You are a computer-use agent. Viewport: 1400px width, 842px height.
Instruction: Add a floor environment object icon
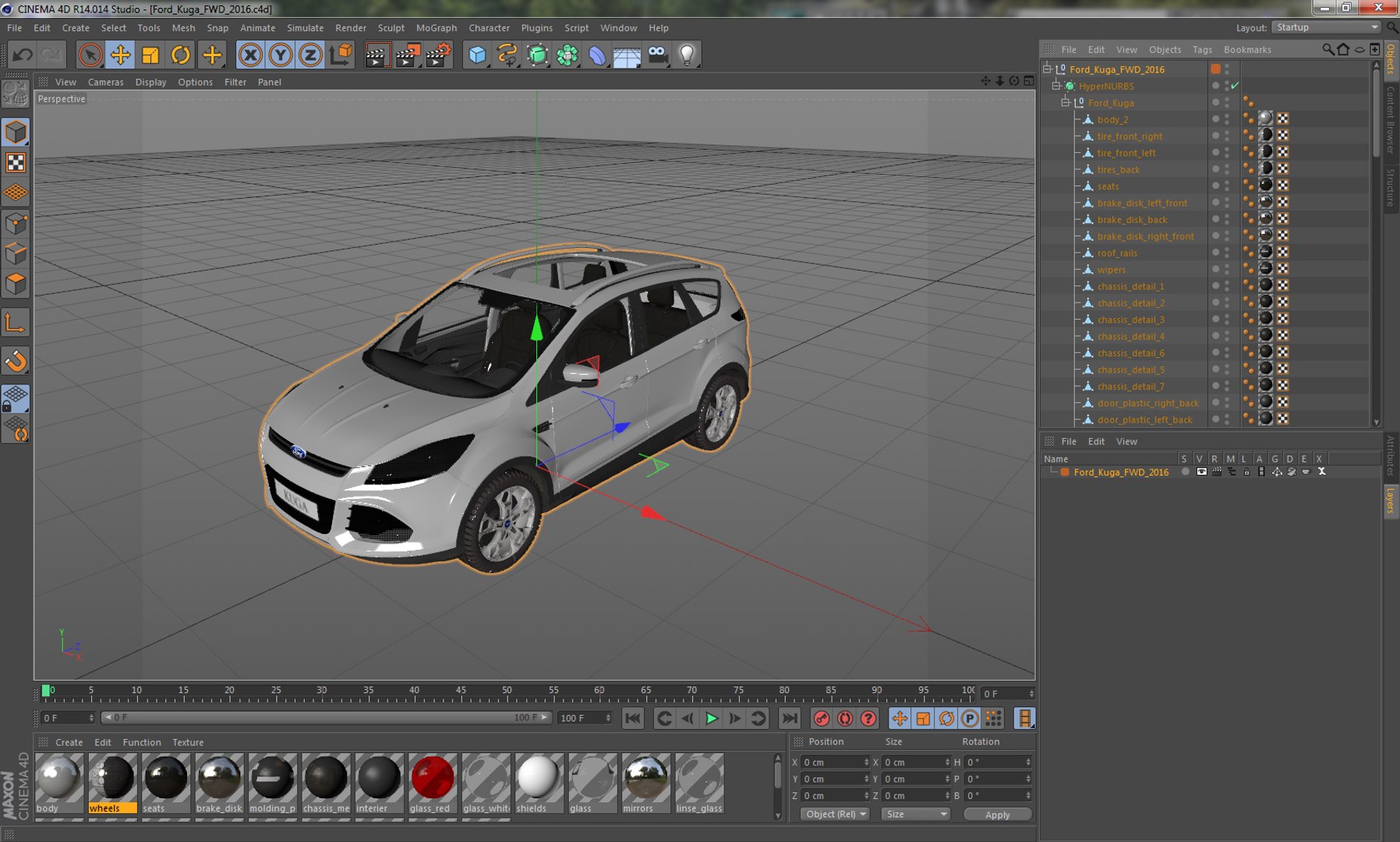[x=627, y=55]
